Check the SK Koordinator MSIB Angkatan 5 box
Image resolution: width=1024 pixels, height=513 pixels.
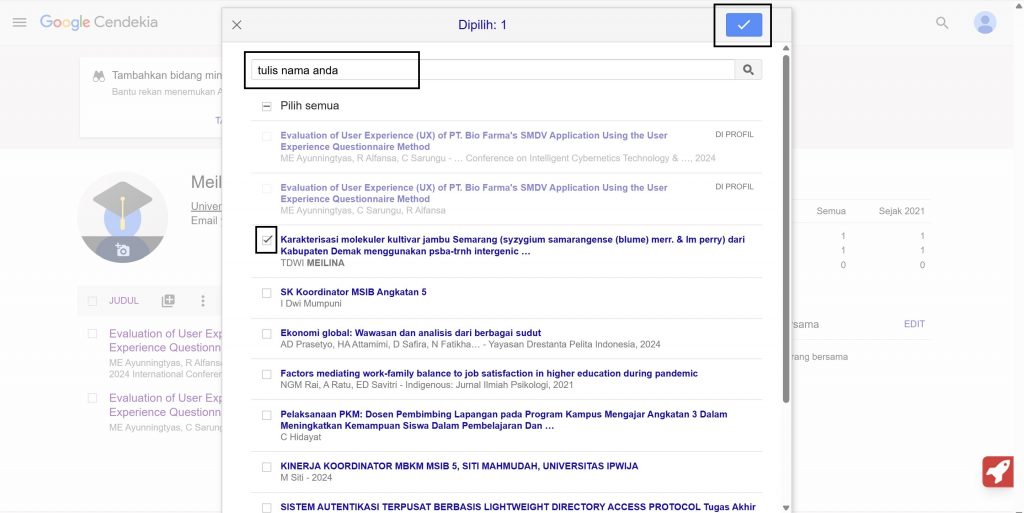266,293
